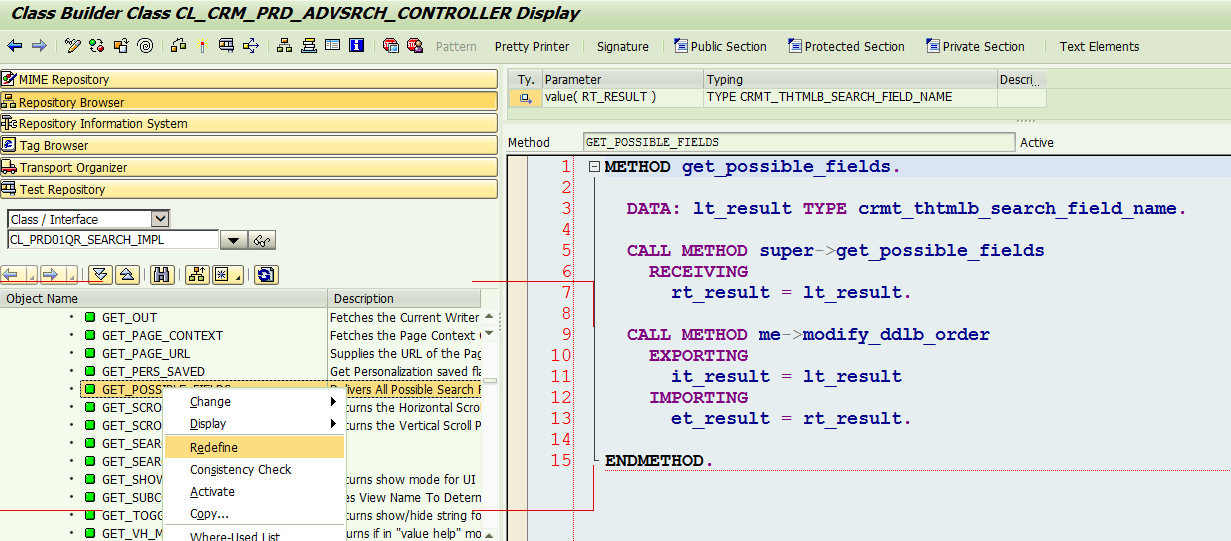Viewport: 1231px width, 541px height.
Task: Click the Expand all nodes icon
Action: point(100,274)
